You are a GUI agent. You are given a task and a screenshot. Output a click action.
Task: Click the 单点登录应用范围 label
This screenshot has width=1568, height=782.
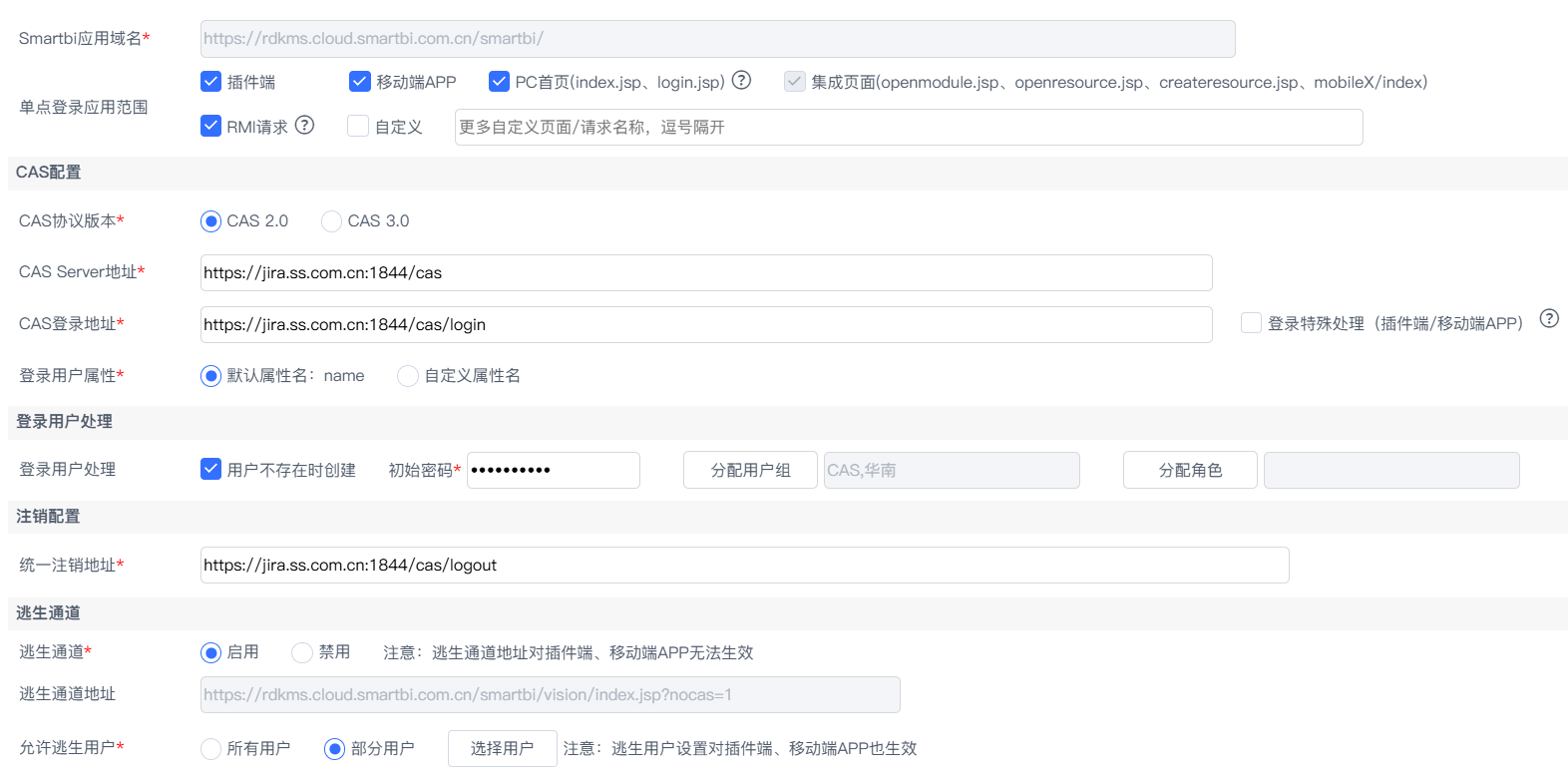click(x=84, y=107)
